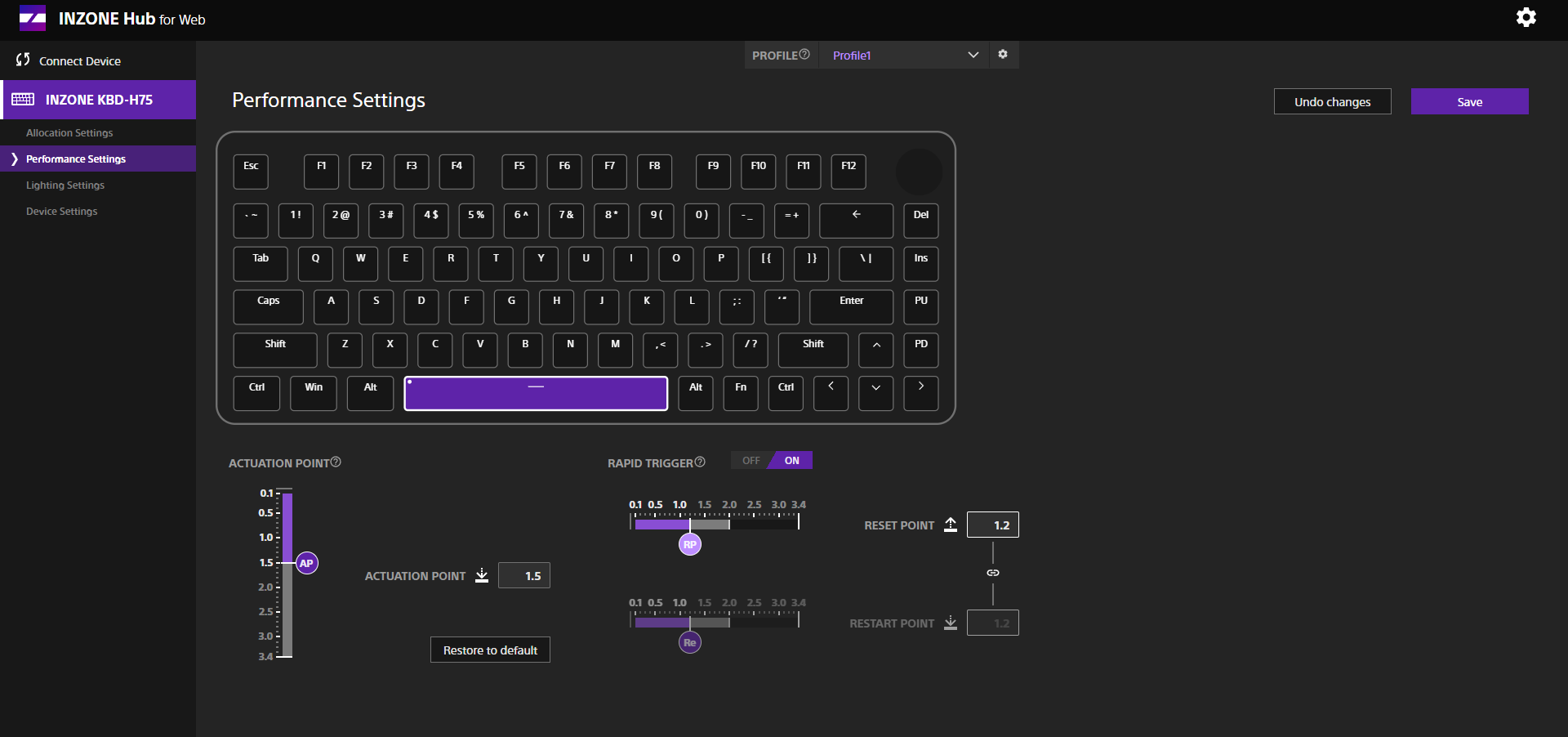Show Actuation Point help tooltip icon
1568x737 pixels.
click(336, 462)
